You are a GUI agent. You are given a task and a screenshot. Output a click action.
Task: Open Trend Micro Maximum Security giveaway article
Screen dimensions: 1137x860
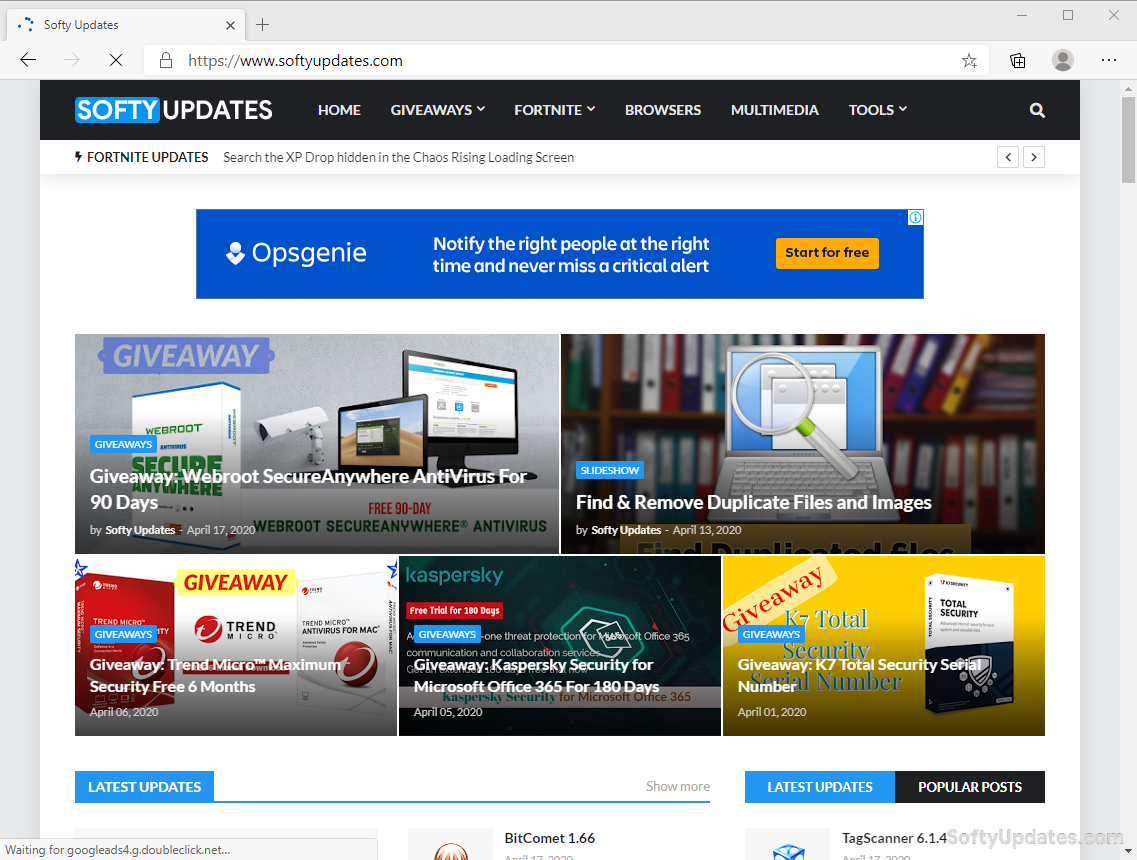click(x=215, y=676)
